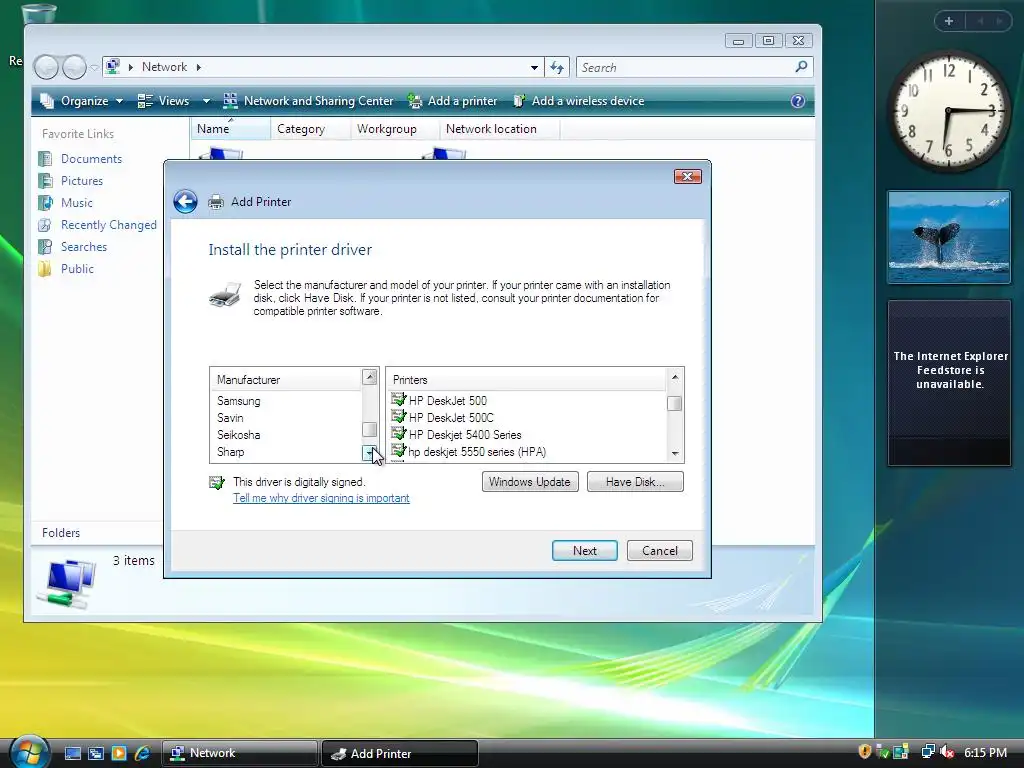Click the whale picture gadget in sidebar
The height and width of the screenshot is (768, 1024).
pos(949,237)
